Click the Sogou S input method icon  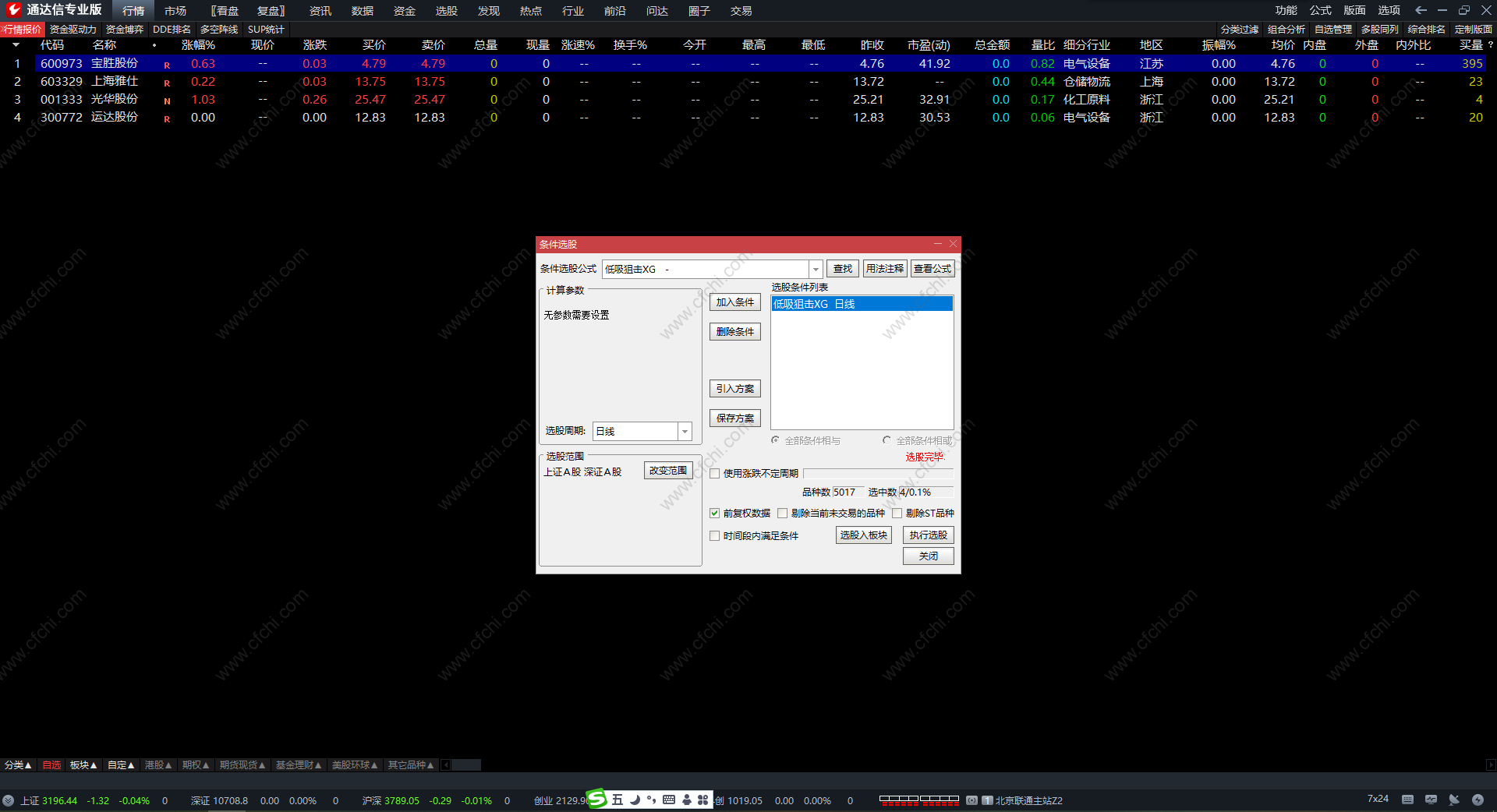tap(597, 799)
